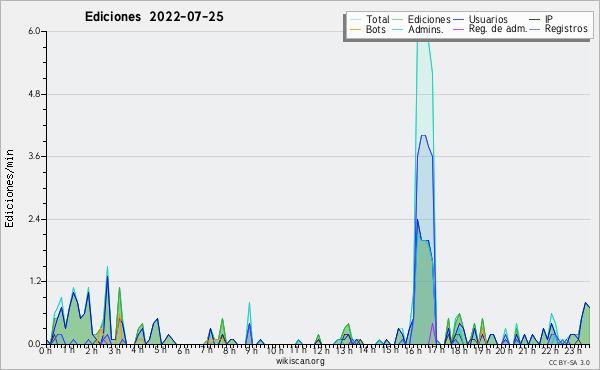Viewport: 600px width, 370px height.
Task: Click the 23 h x-axis label
Action: (x=572, y=350)
